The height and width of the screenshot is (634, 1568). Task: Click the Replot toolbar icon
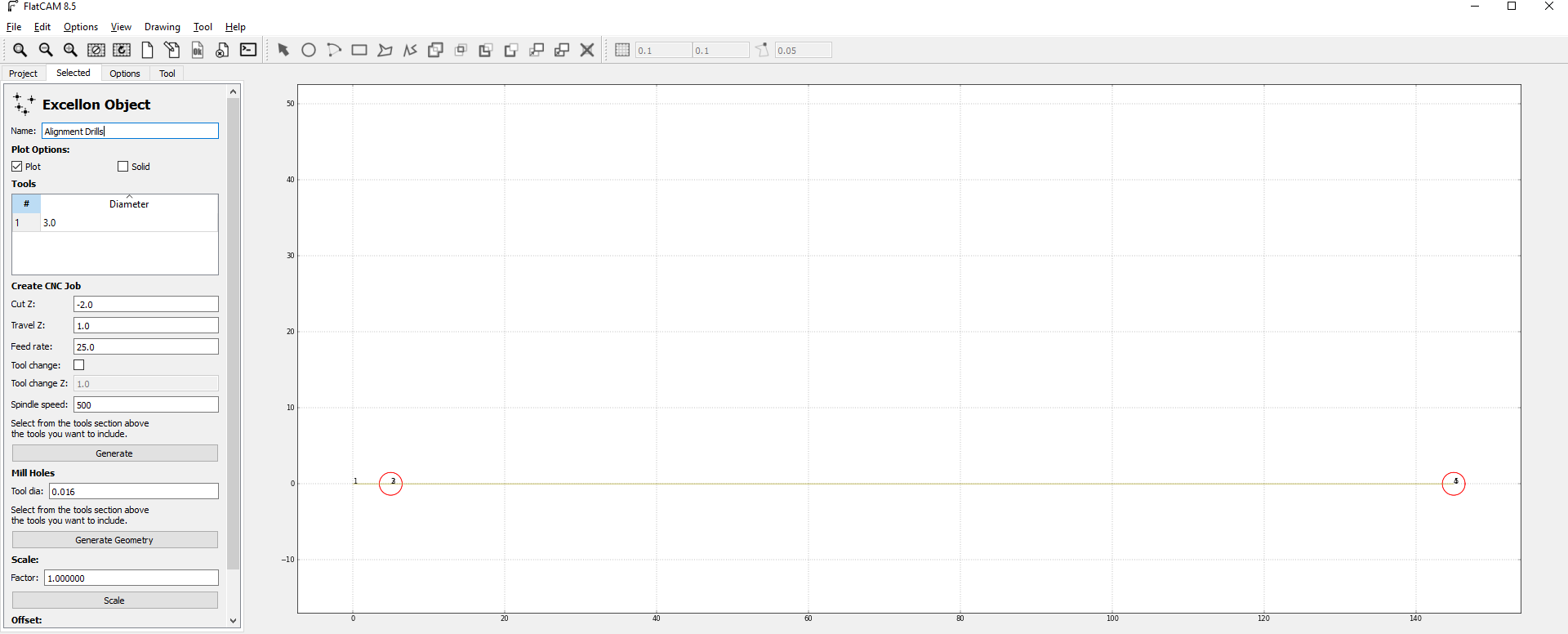click(x=122, y=50)
